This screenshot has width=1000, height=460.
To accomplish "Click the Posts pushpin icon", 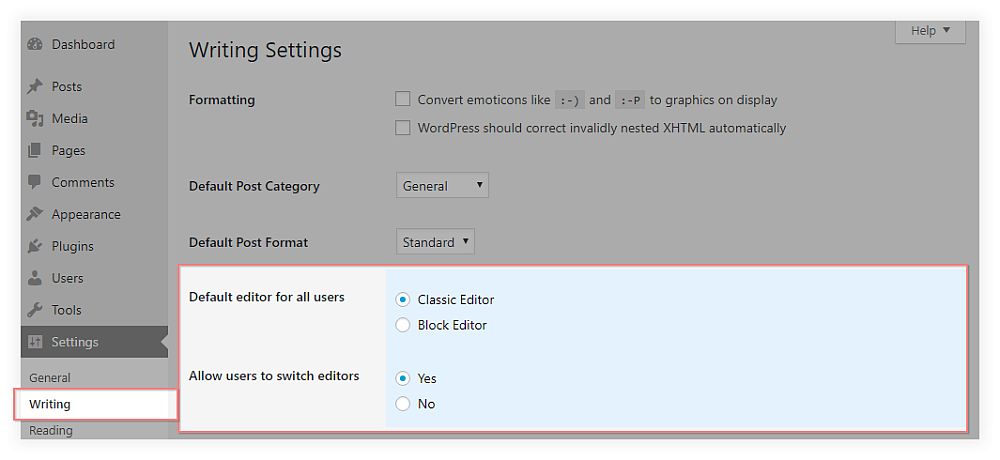I will click(34, 87).
